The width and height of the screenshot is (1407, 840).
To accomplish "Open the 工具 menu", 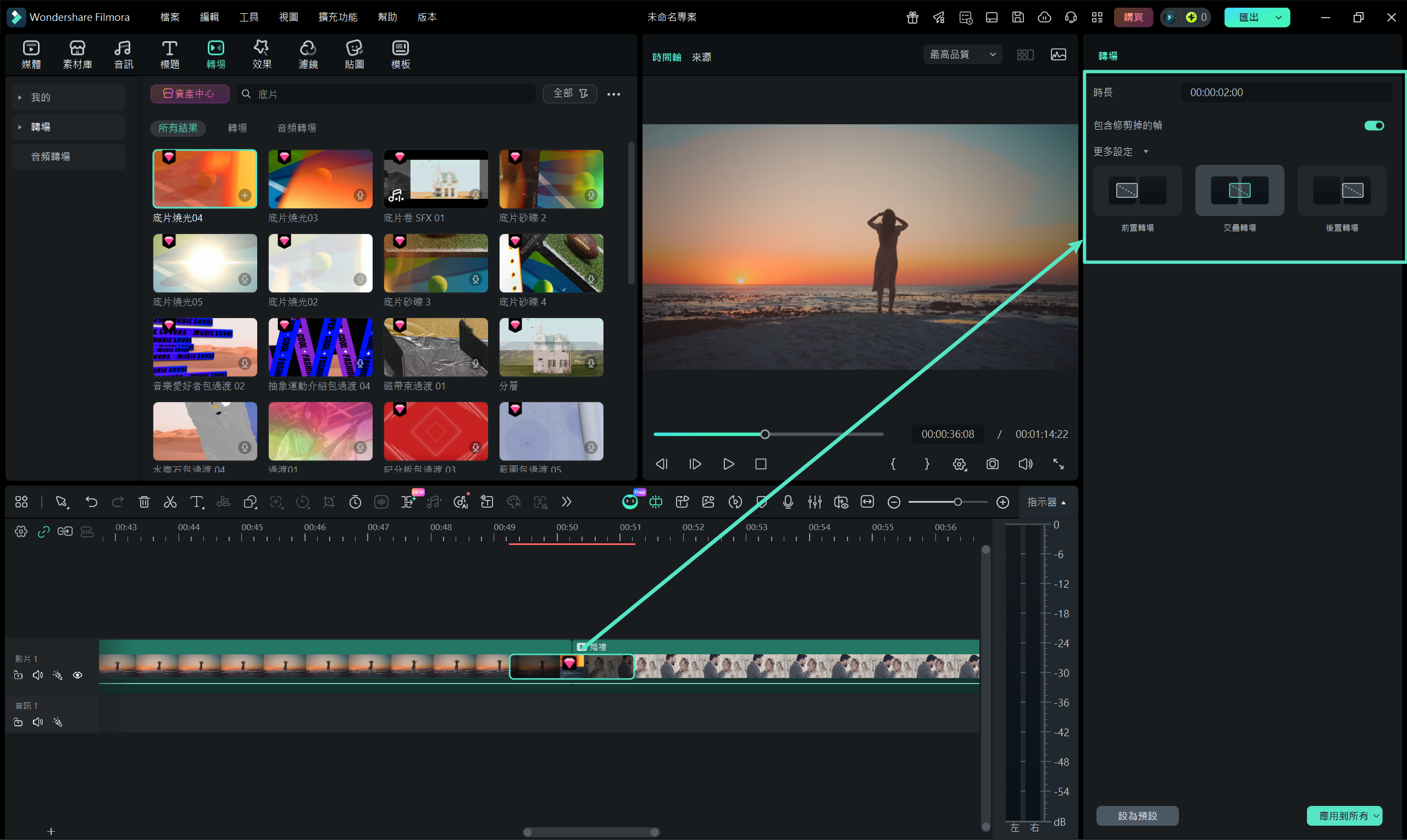I will 248,17.
